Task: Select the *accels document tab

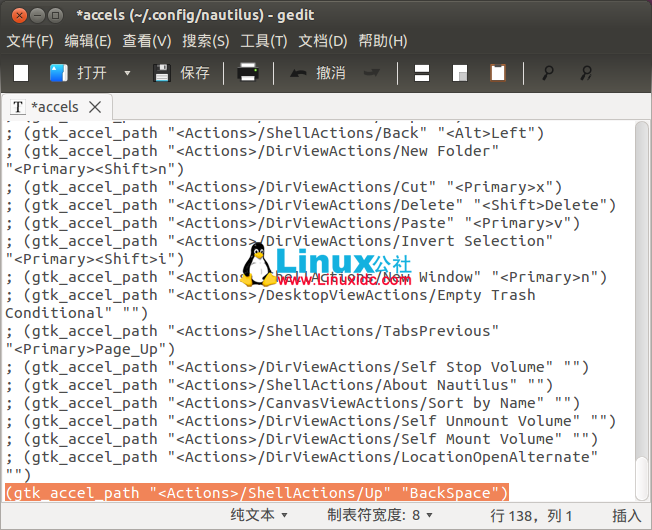Action: pos(57,107)
